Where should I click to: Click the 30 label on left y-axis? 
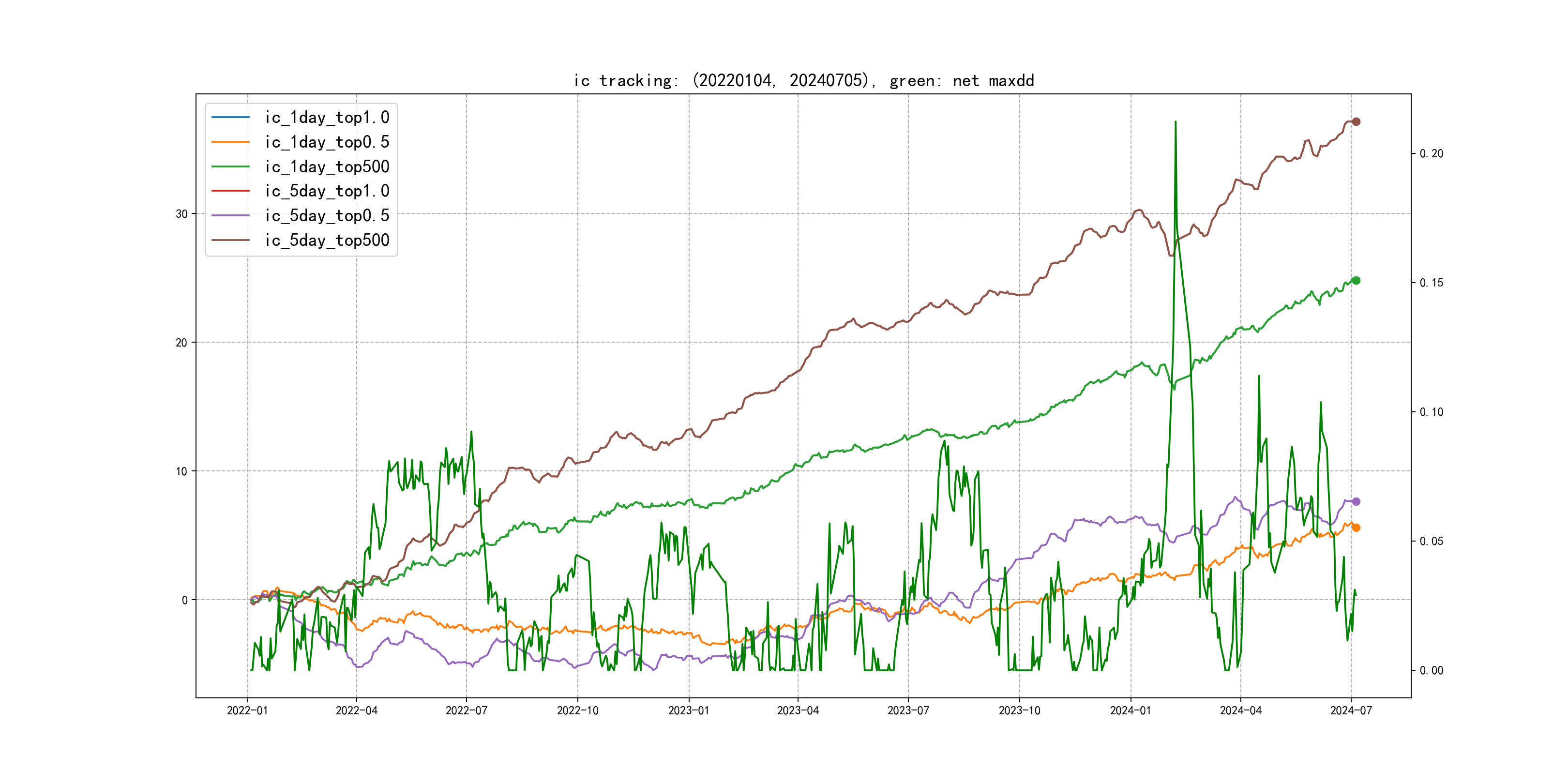coord(181,213)
